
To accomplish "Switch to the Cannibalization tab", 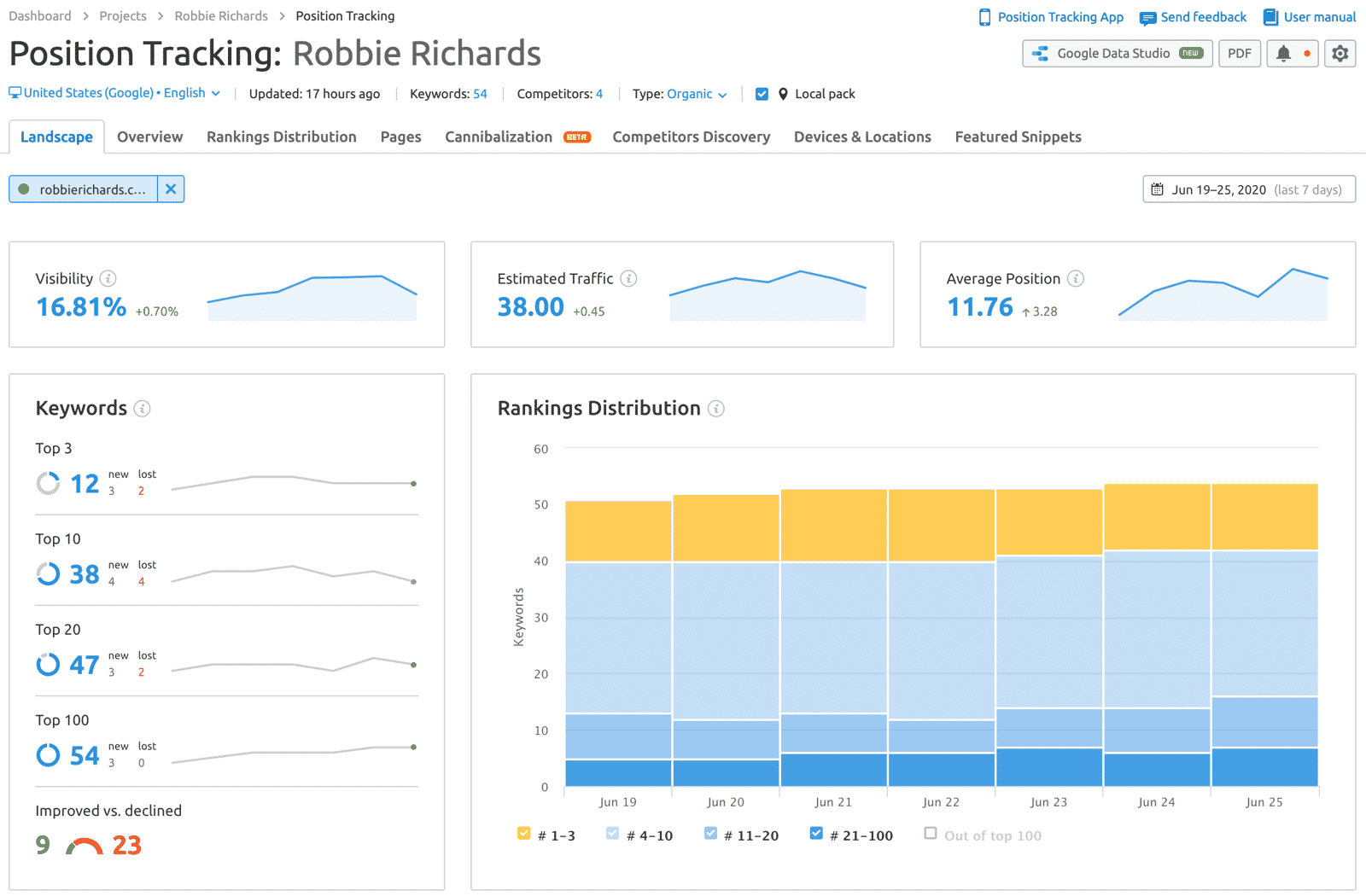I will [498, 137].
